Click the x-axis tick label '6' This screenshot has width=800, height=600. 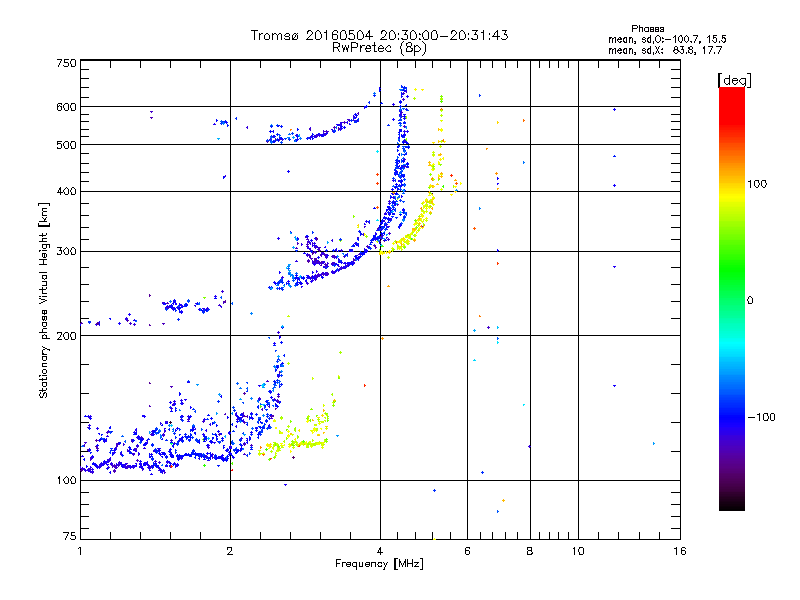[467, 551]
